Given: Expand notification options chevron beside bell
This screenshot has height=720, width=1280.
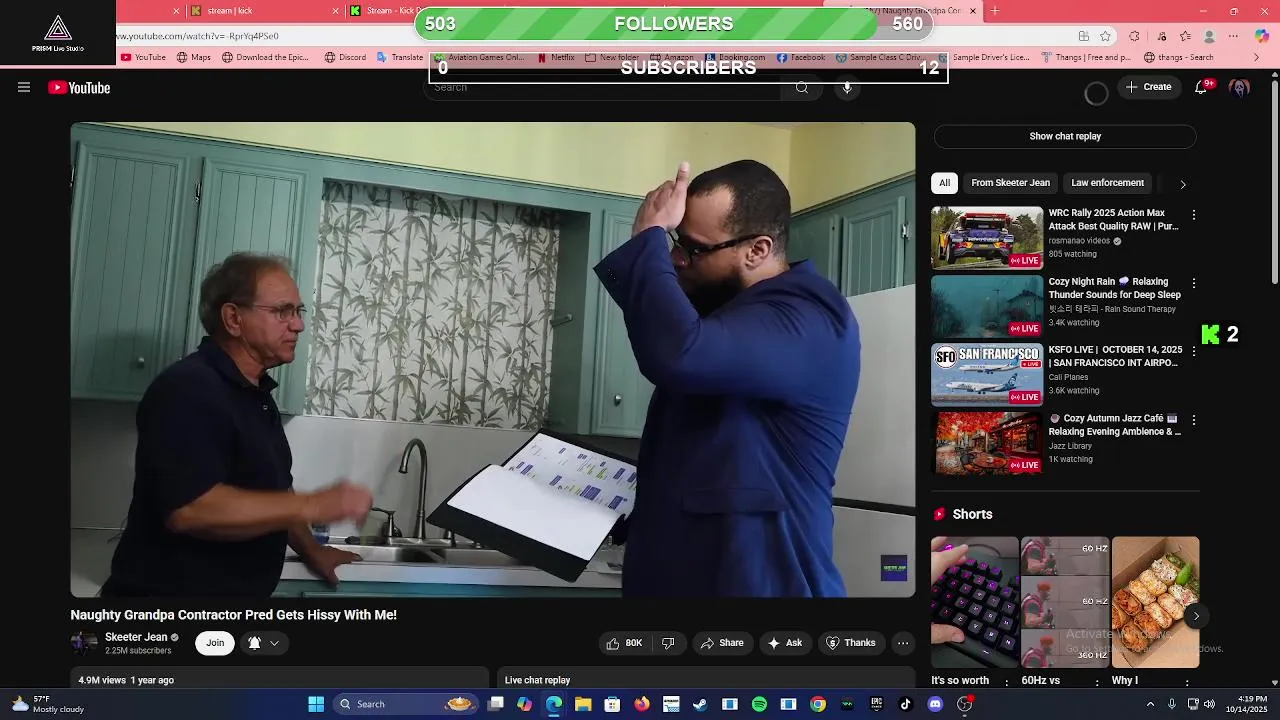Looking at the screenshot, I should click(x=274, y=643).
